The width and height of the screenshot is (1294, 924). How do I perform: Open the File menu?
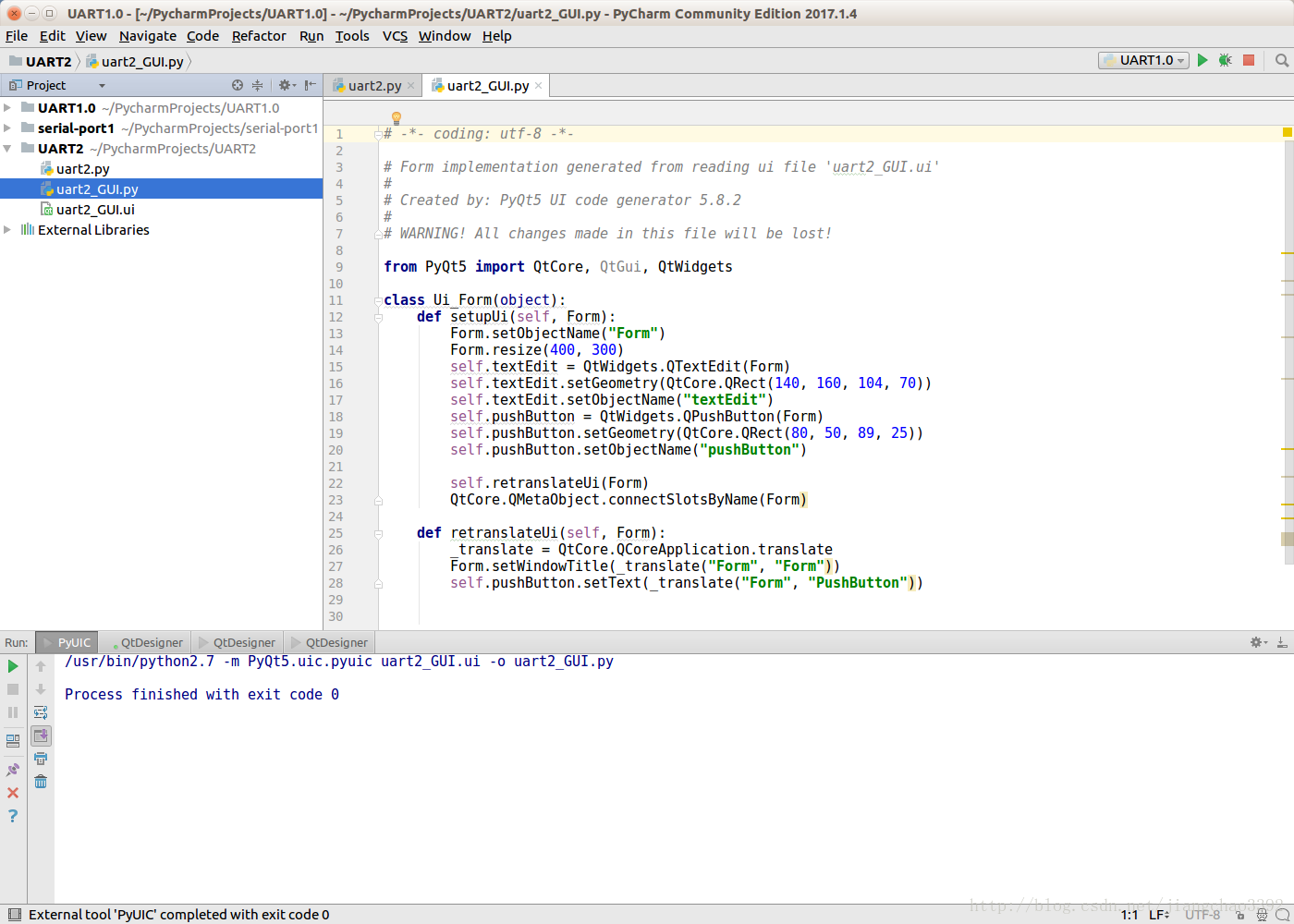click(17, 36)
